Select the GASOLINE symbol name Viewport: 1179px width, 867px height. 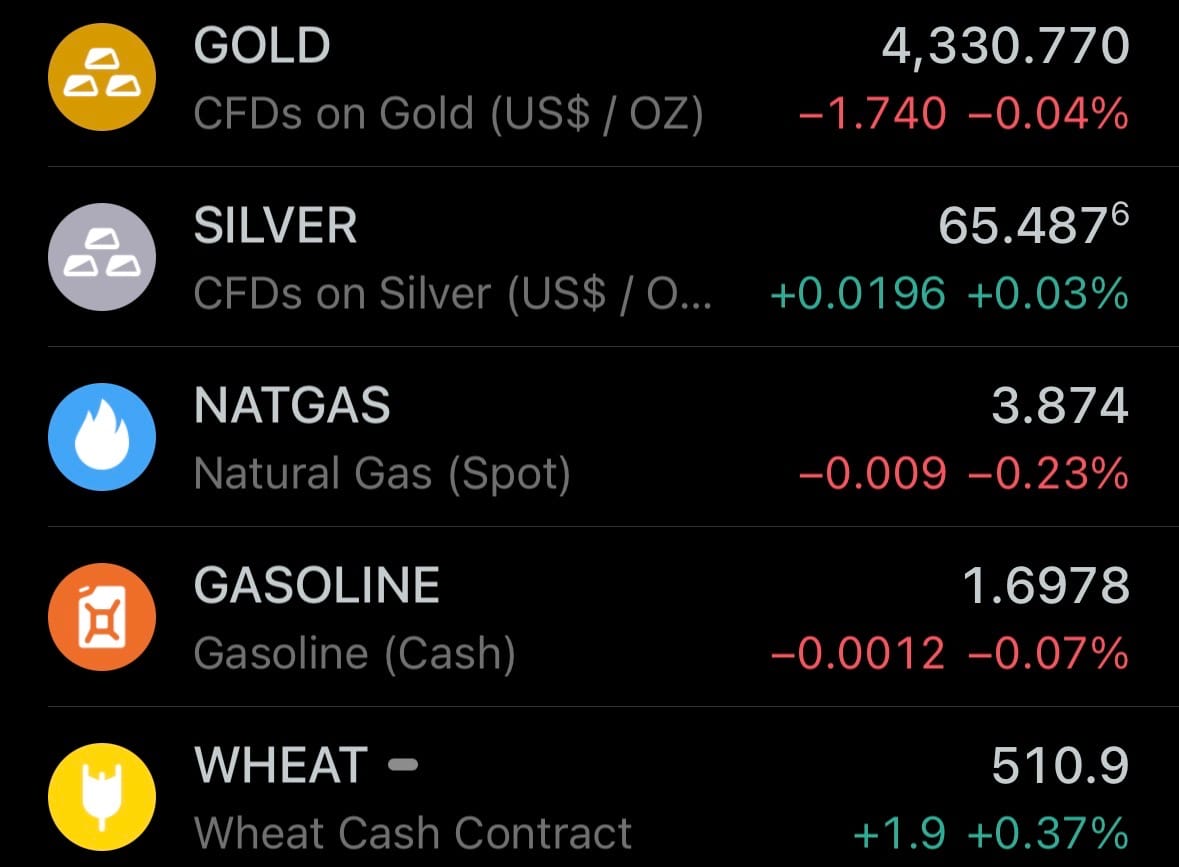[317, 586]
